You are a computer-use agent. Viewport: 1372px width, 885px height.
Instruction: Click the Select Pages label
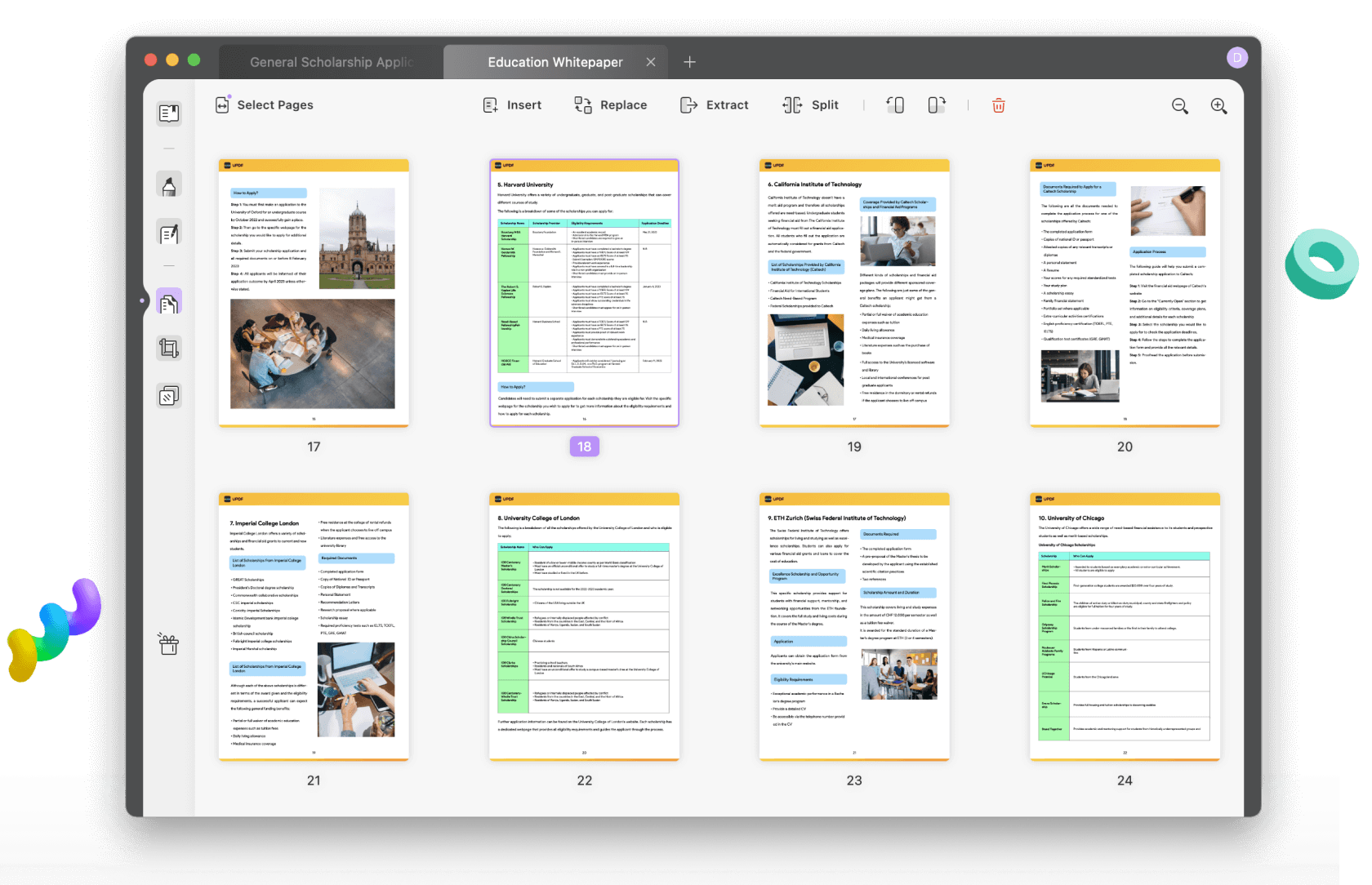pyautogui.click(x=275, y=105)
